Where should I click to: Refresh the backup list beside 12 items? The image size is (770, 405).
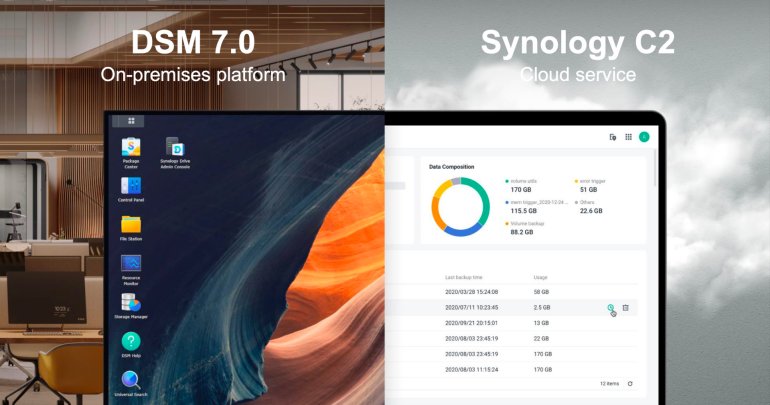click(630, 383)
